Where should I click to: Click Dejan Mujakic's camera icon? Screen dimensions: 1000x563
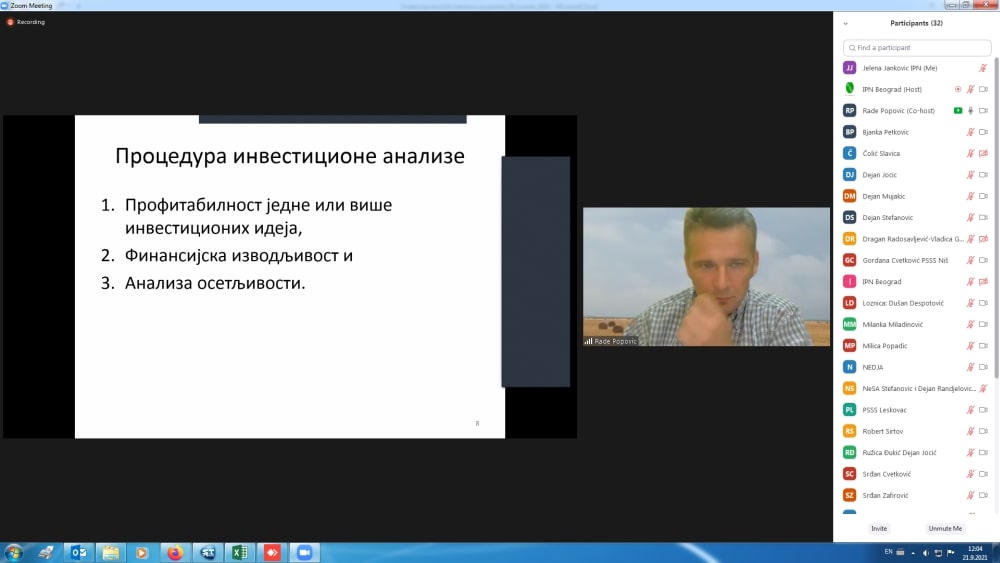(983, 196)
